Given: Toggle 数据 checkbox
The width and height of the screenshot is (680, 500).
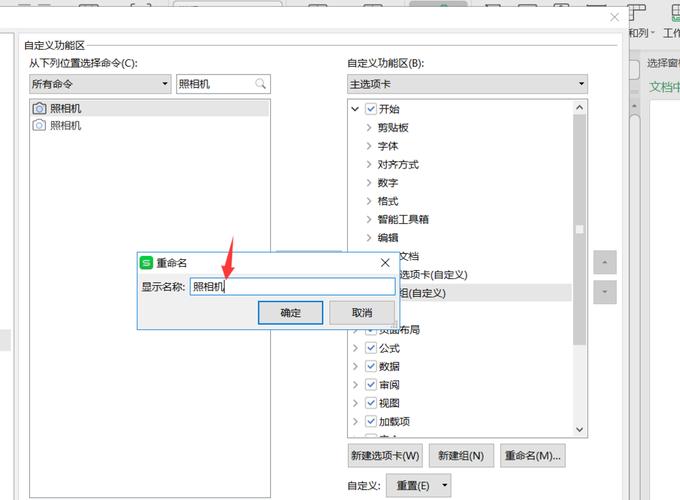Looking at the screenshot, I should click(x=371, y=366).
